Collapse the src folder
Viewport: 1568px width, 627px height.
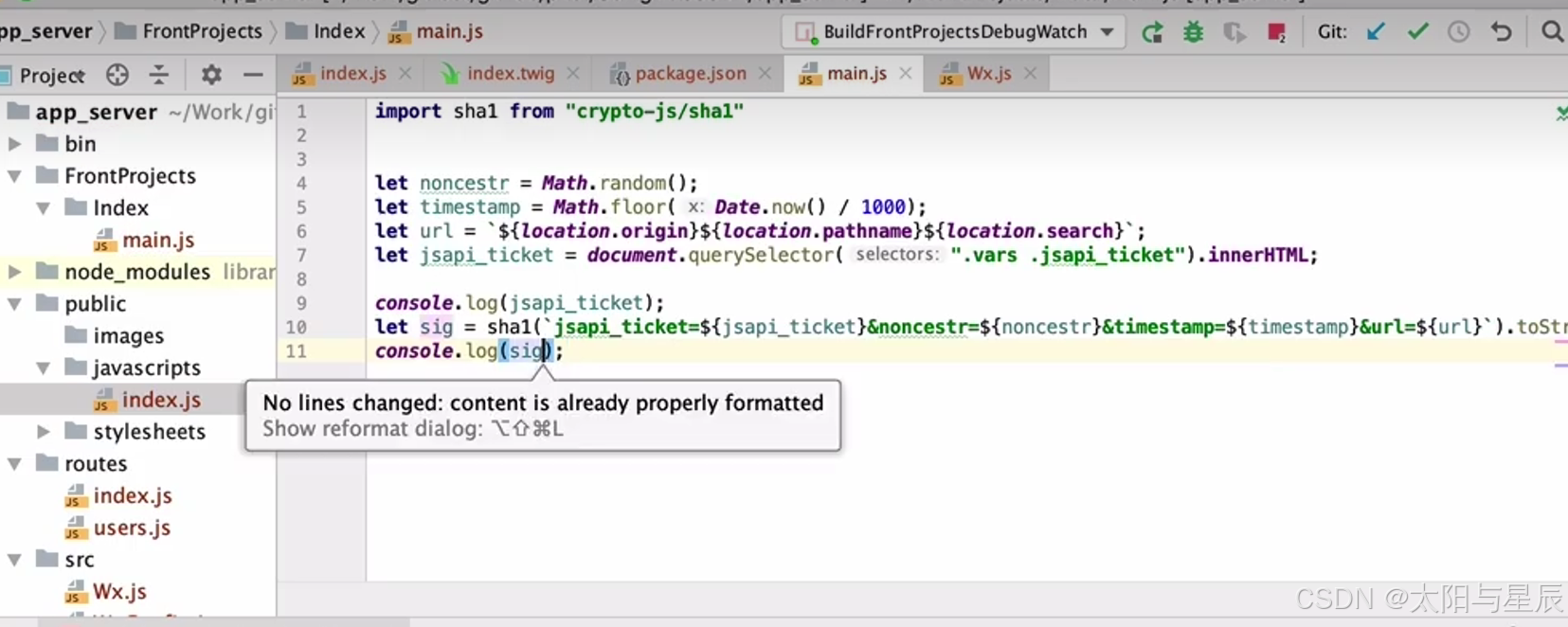coord(14,560)
